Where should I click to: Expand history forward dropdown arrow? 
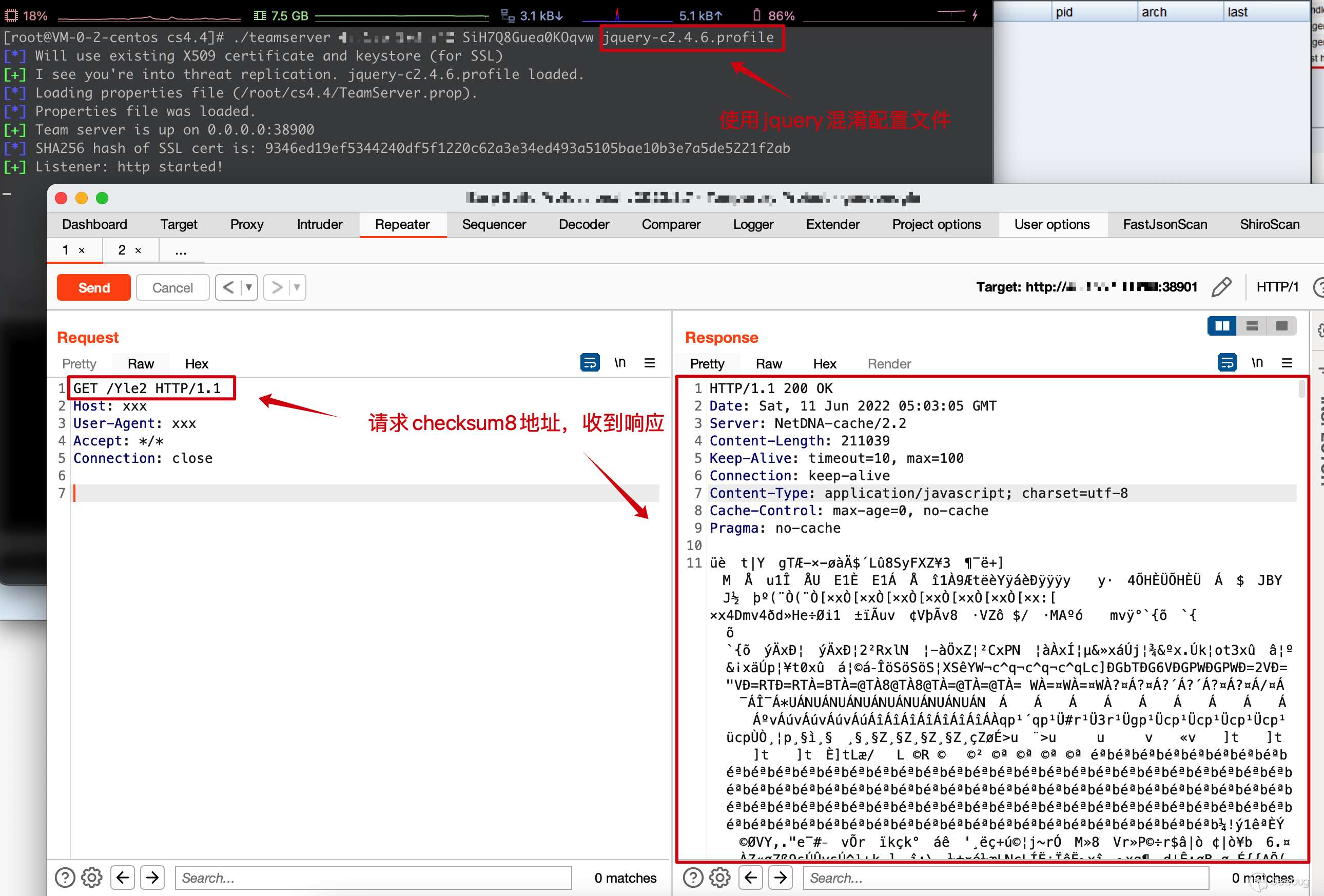(x=297, y=287)
